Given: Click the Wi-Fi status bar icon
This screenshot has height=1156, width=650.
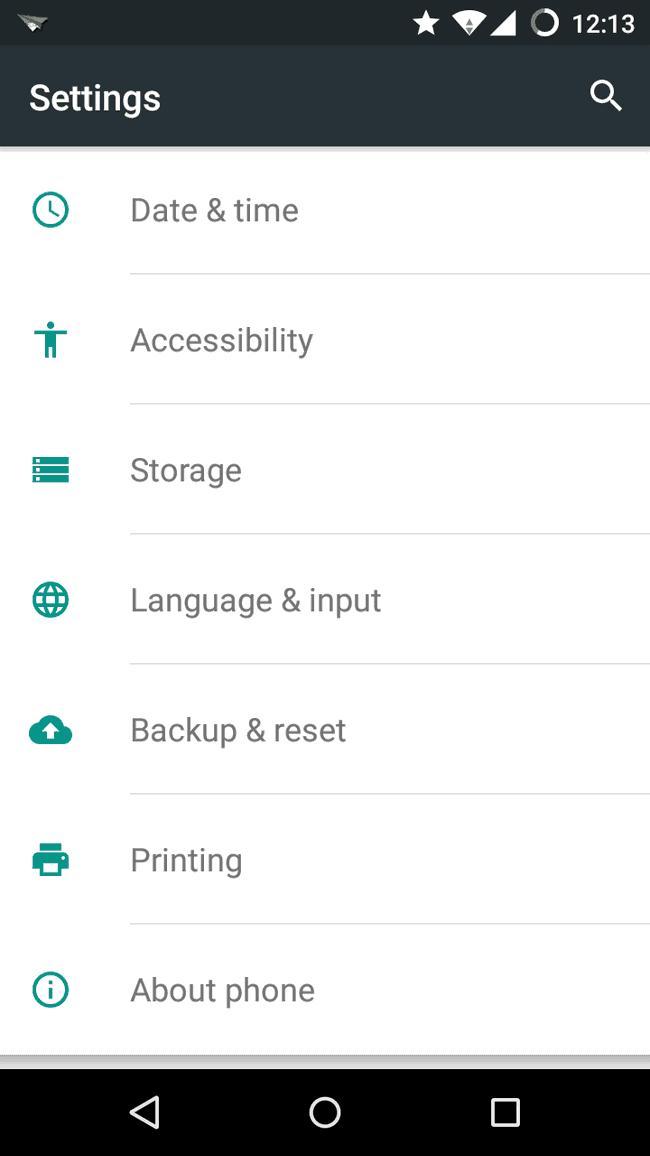Looking at the screenshot, I should (x=468, y=22).
